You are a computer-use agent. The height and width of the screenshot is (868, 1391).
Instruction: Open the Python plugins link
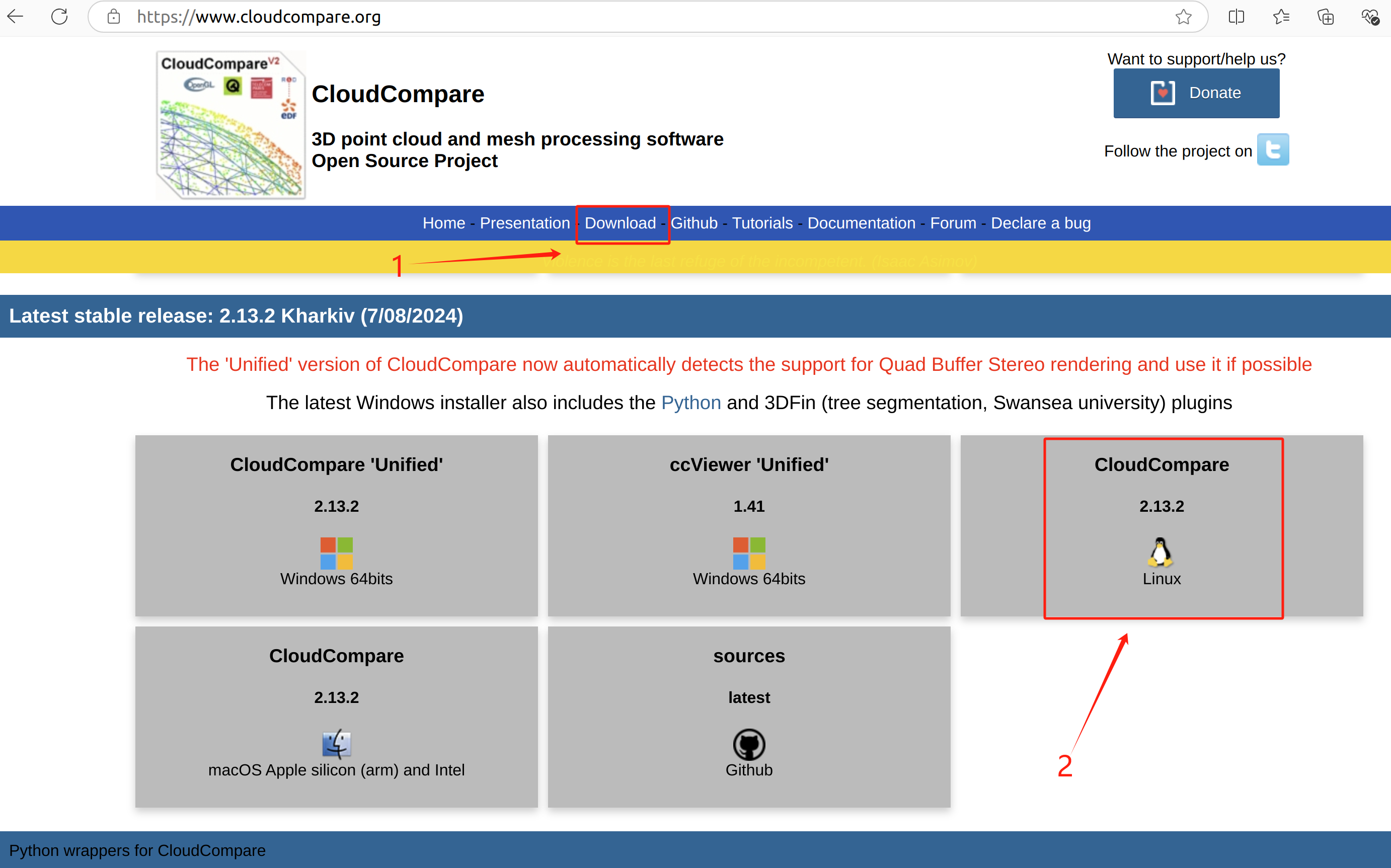click(x=690, y=403)
